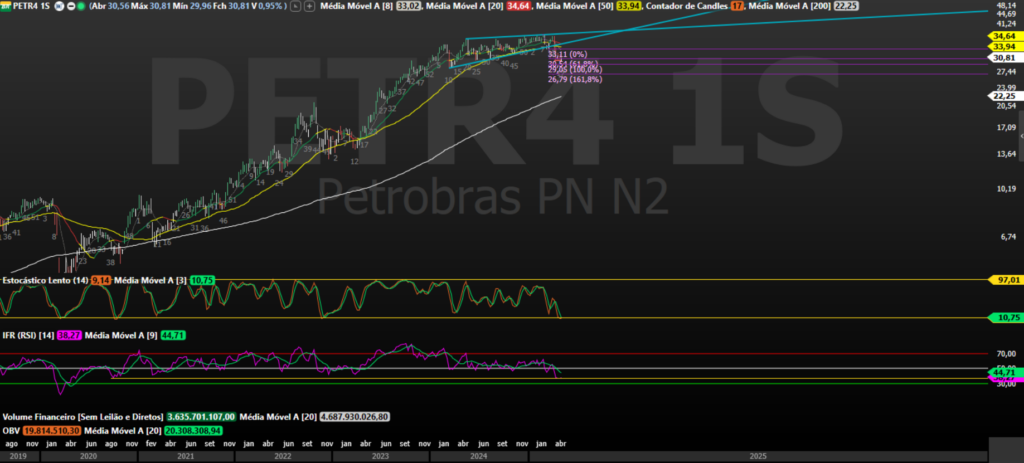This screenshot has width=1024, height=463.
Task: Click the 2019 year segment on timeline
Action: pos(19,456)
